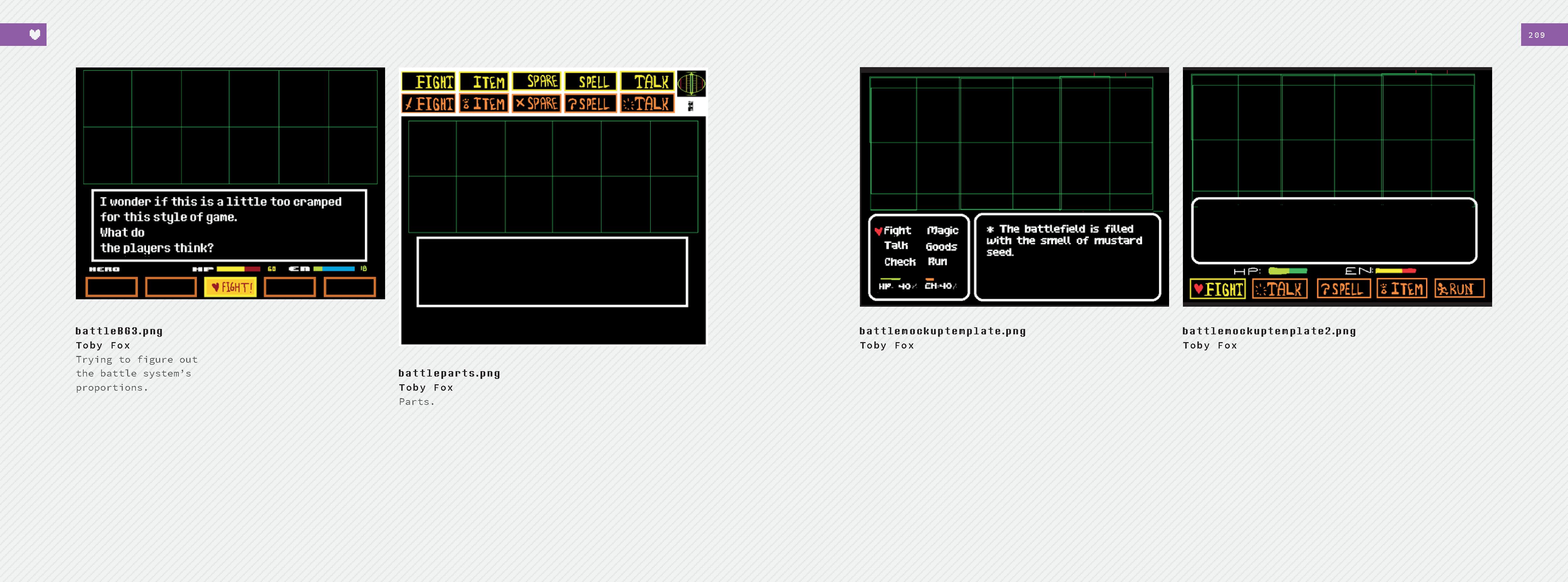Click the empty rounded dialog box in battlemockuptemplate2

click(x=1334, y=231)
